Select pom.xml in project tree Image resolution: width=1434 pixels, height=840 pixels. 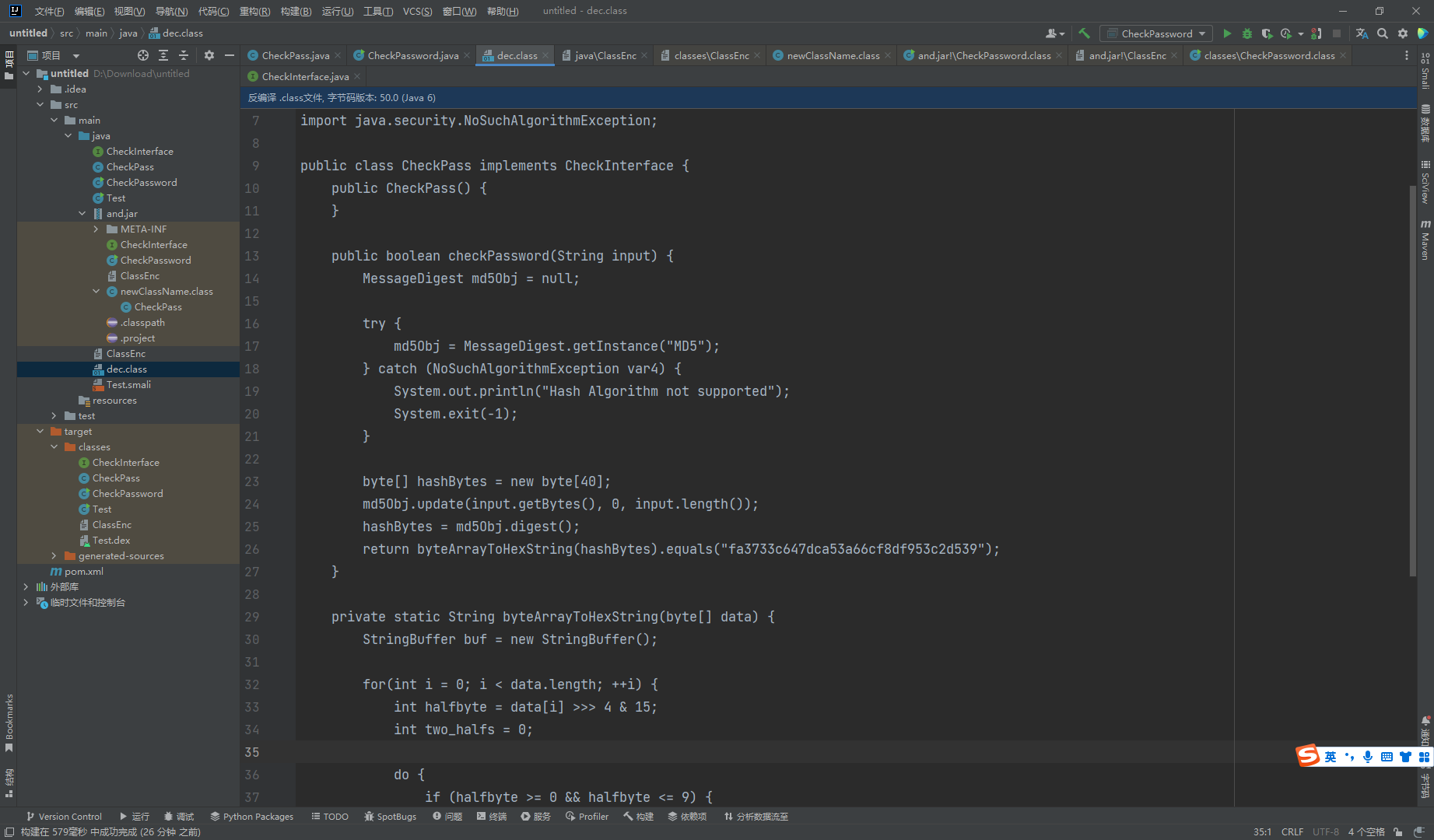[128, 571]
